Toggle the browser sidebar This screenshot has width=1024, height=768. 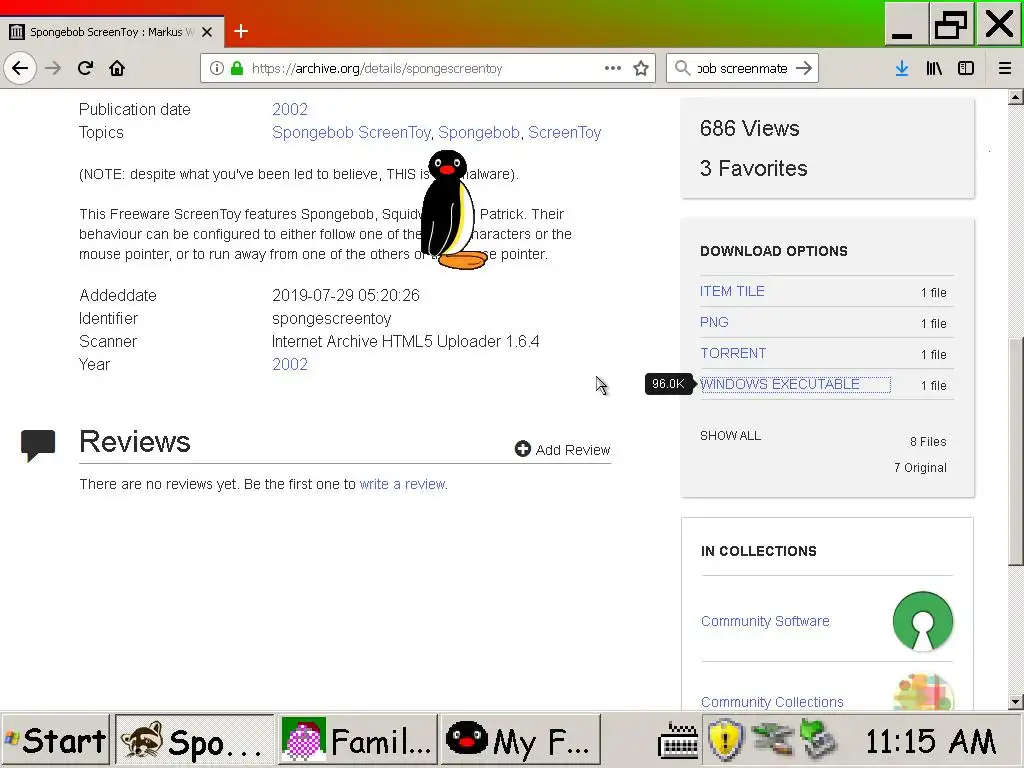pyautogui.click(x=966, y=68)
